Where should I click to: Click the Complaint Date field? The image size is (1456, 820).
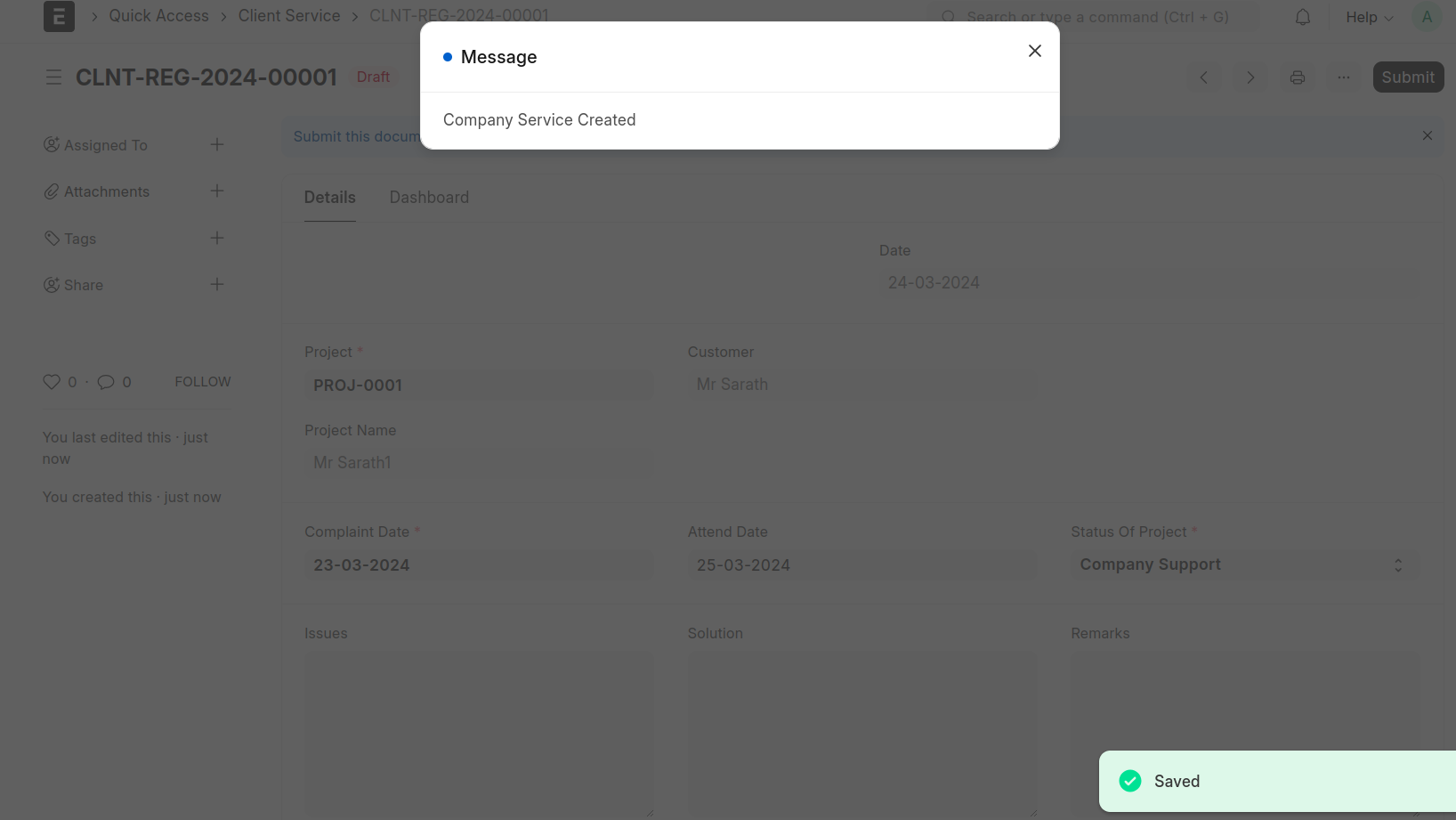pos(479,564)
